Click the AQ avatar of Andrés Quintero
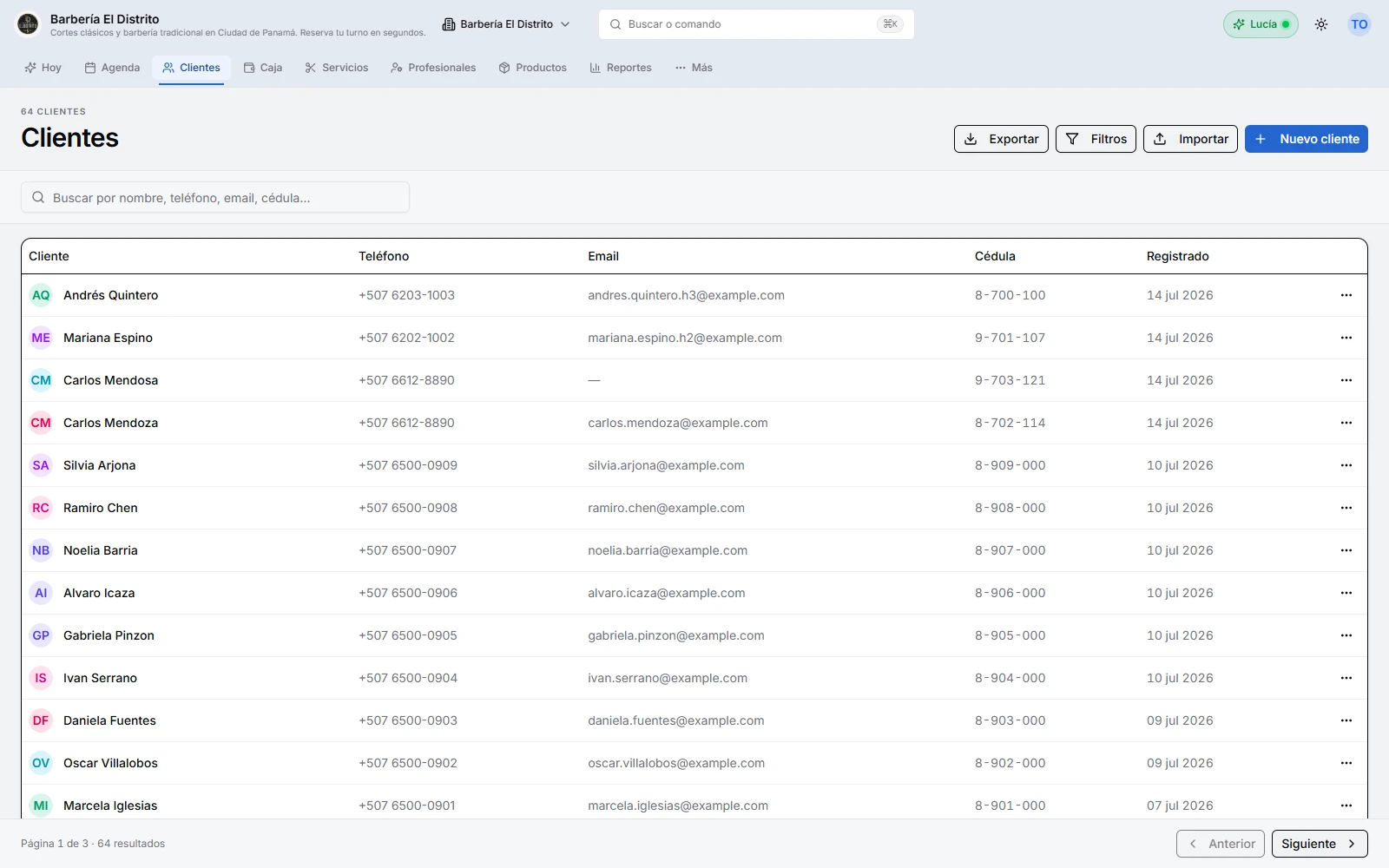 [x=41, y=295]
